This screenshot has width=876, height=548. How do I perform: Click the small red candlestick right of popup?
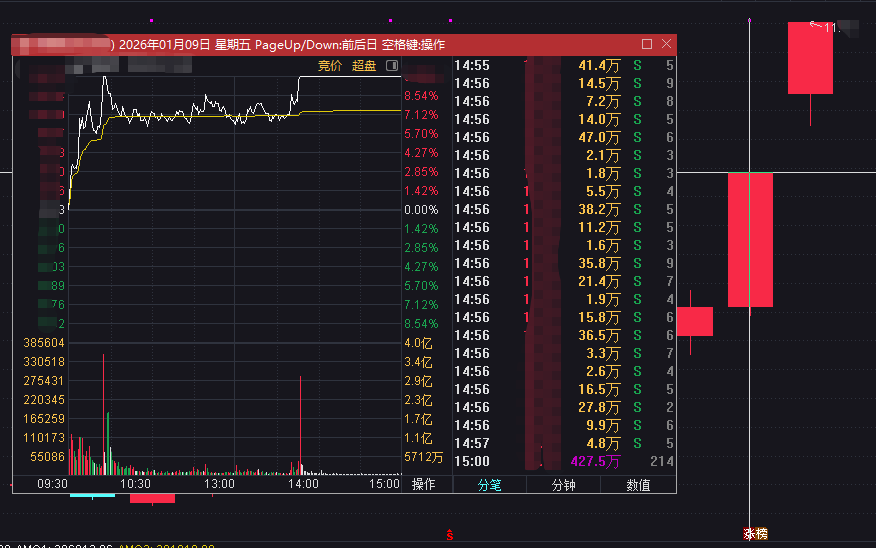pos(694,321)
